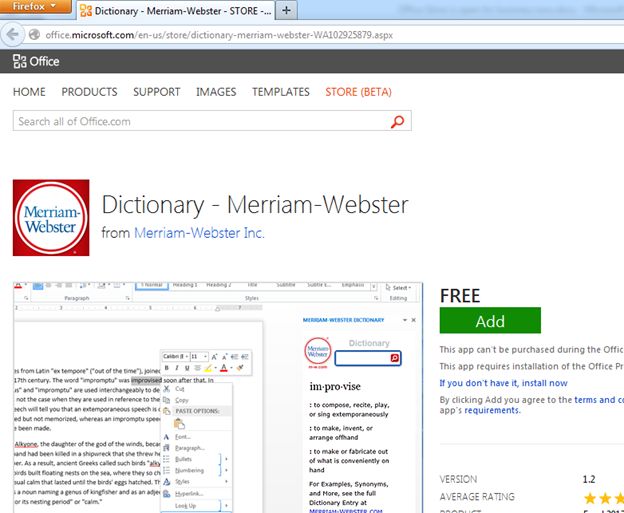Image resolution: width=624 pixels, height=513 pixels.
Task: Click the site identity globe icon
Action: coord(35,35)
